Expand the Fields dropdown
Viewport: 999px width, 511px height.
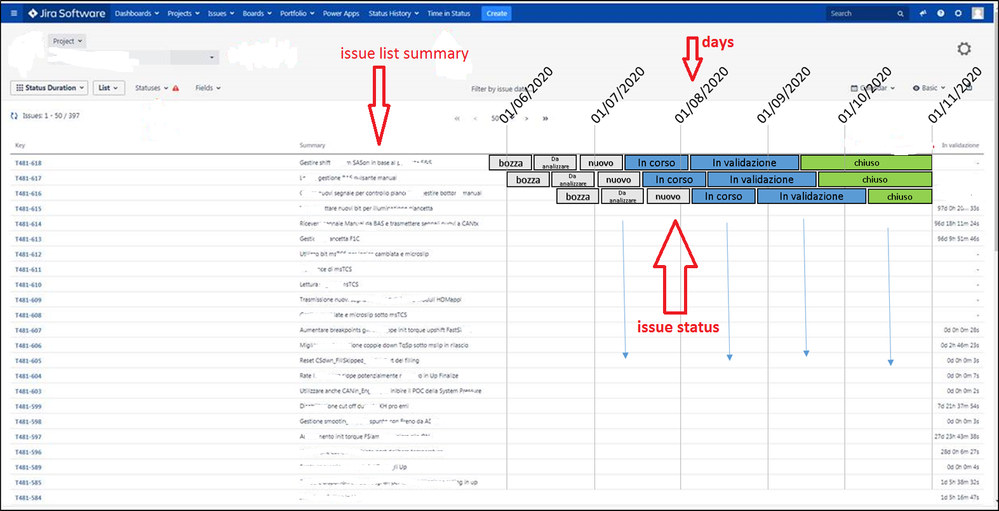pyautogui.click(x=208, y=88)
